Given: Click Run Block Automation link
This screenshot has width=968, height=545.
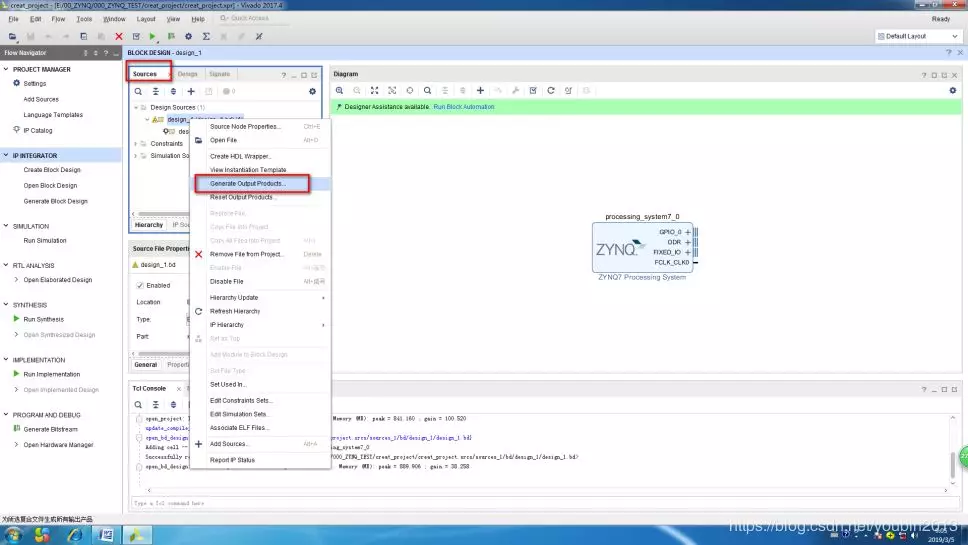Looking at the screenshot, I should (x=464, y=107).
